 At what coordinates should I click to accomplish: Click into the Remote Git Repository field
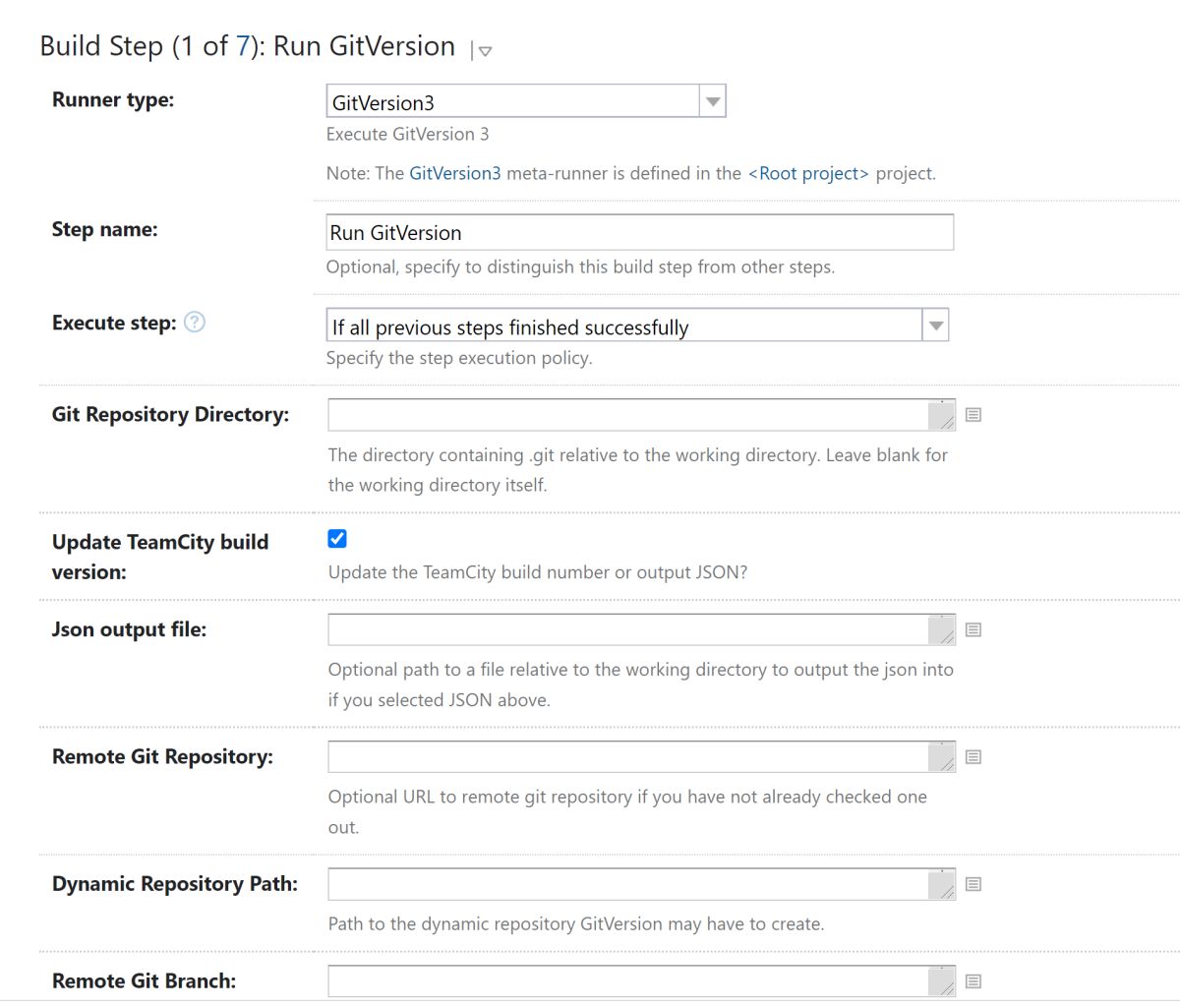click(x=641, y=757)
